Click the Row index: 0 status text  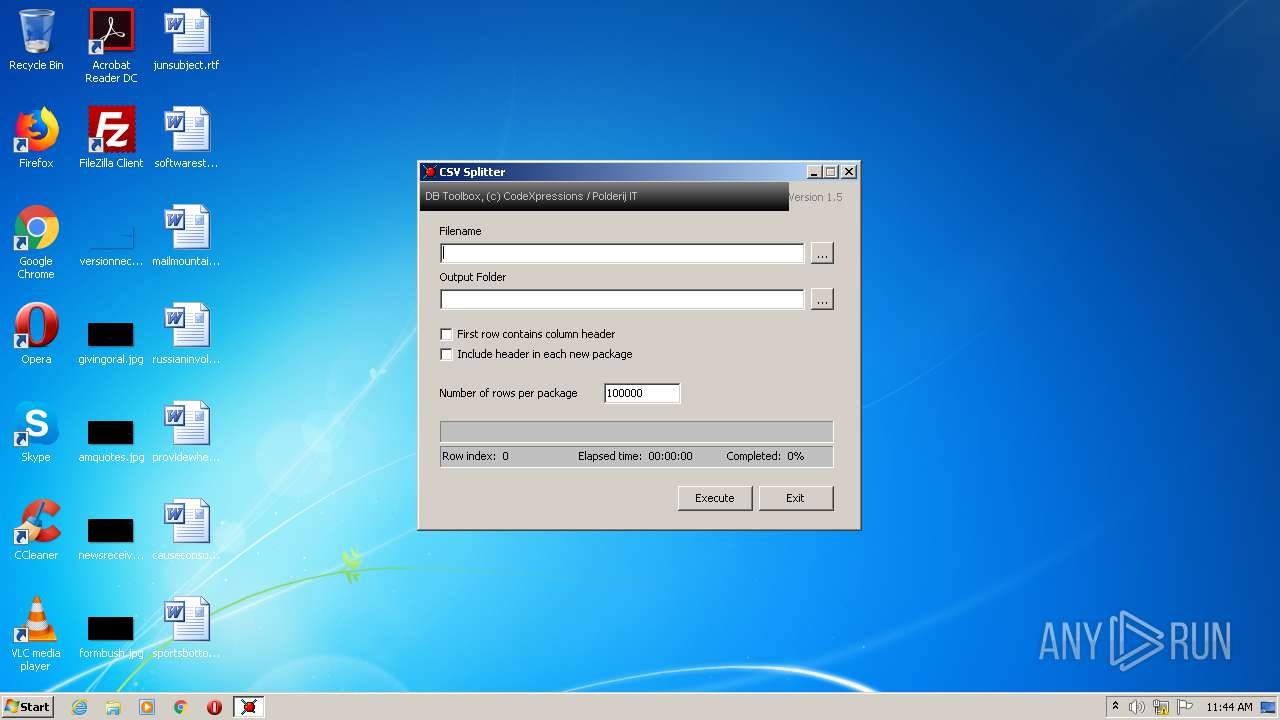(x=476, y=456)
